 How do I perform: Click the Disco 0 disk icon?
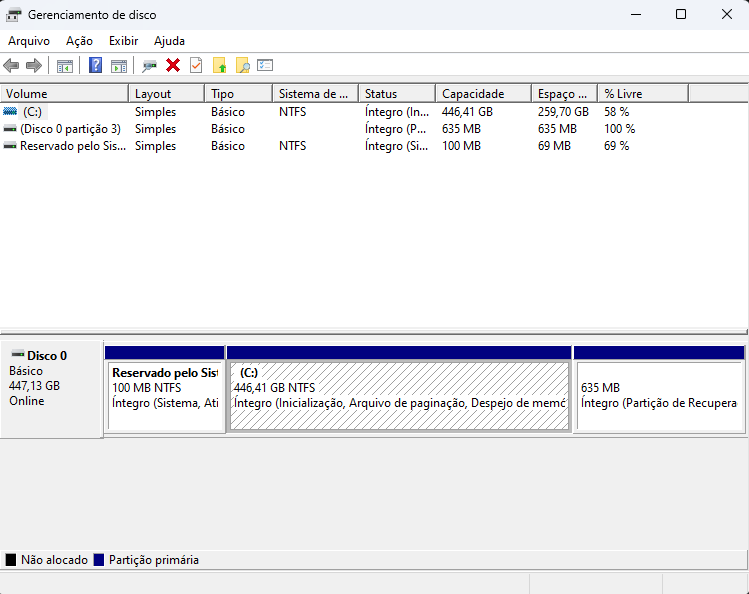[x=18, y=354]
